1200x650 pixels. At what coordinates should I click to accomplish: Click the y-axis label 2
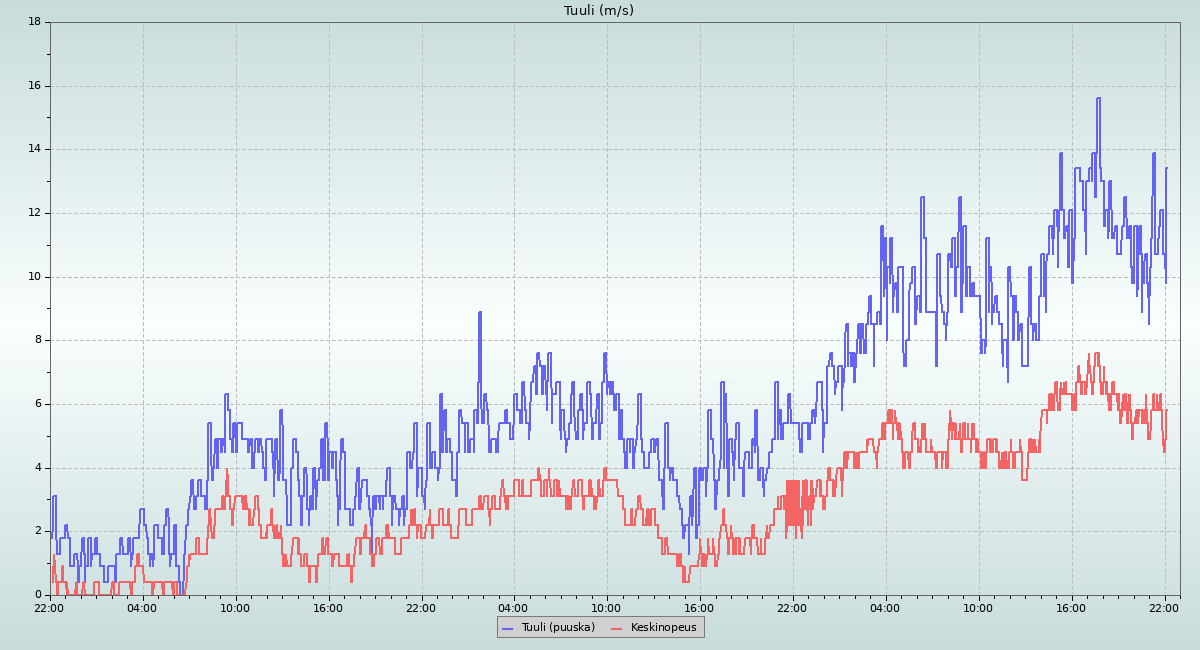pyautogui.click(x=37, y=531)
